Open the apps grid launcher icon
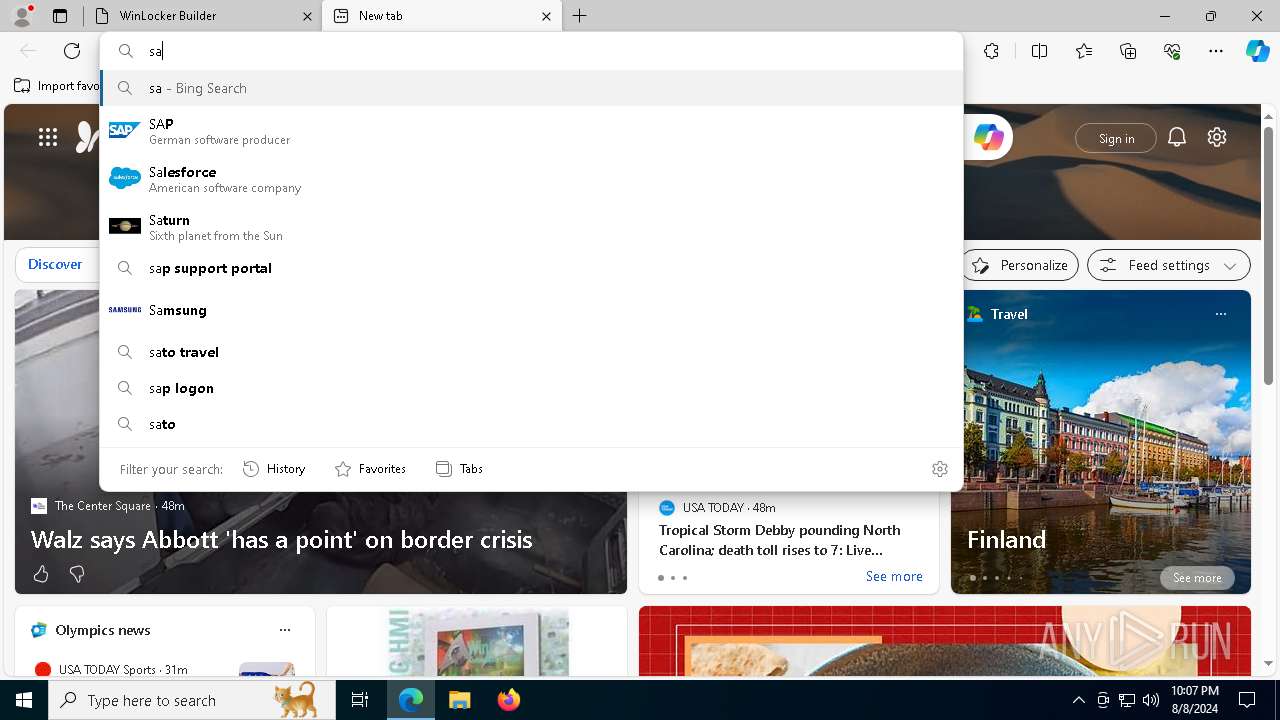The height and width of the screenshot is (720, 1280). point(48,137)
